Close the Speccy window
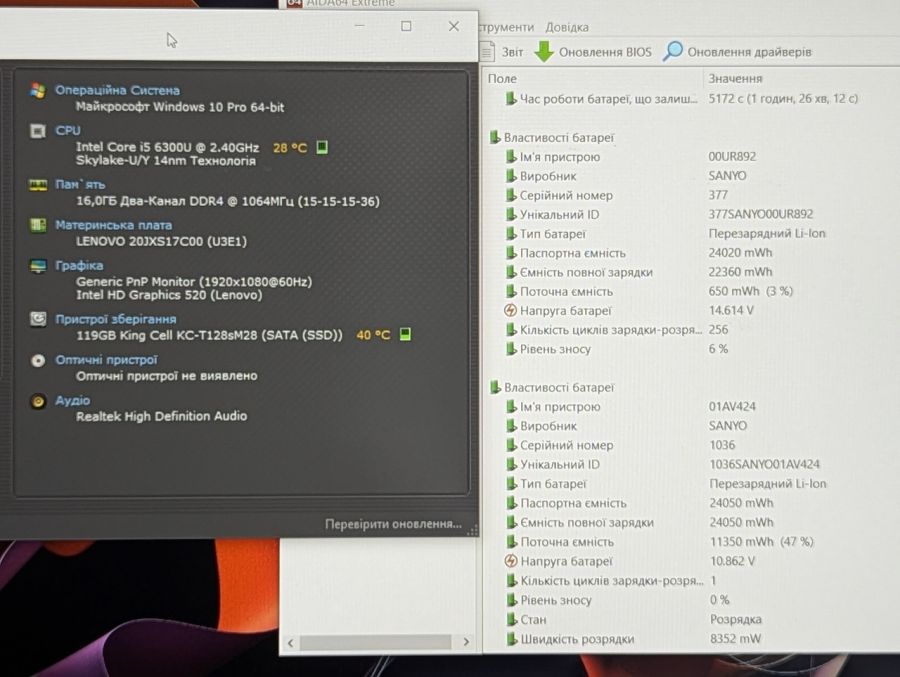Image resolution: width=900 pixels, height=677 pixels. pyautogui.click(x=453, y=26)
